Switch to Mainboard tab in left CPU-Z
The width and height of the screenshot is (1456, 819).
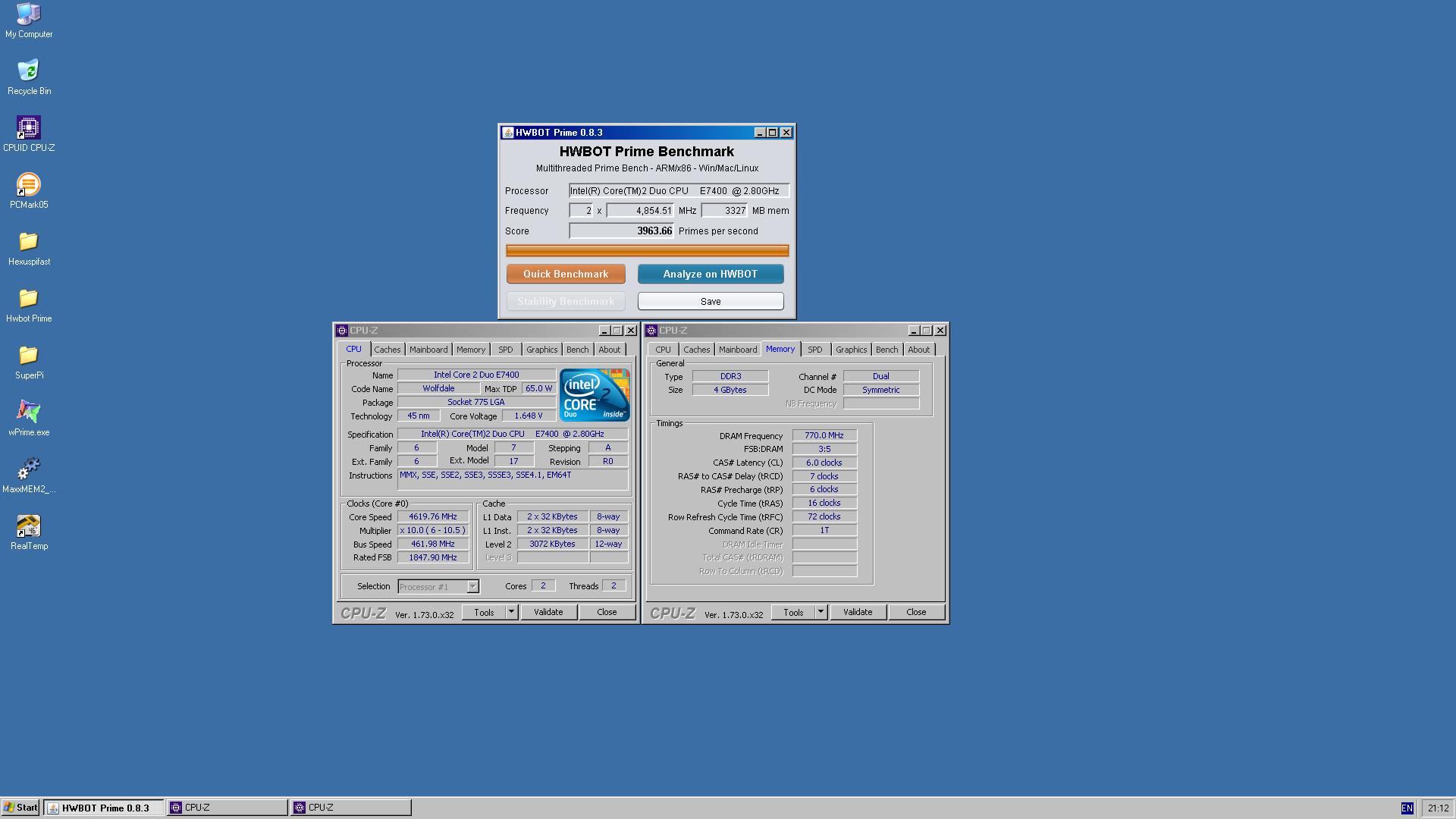428,350
